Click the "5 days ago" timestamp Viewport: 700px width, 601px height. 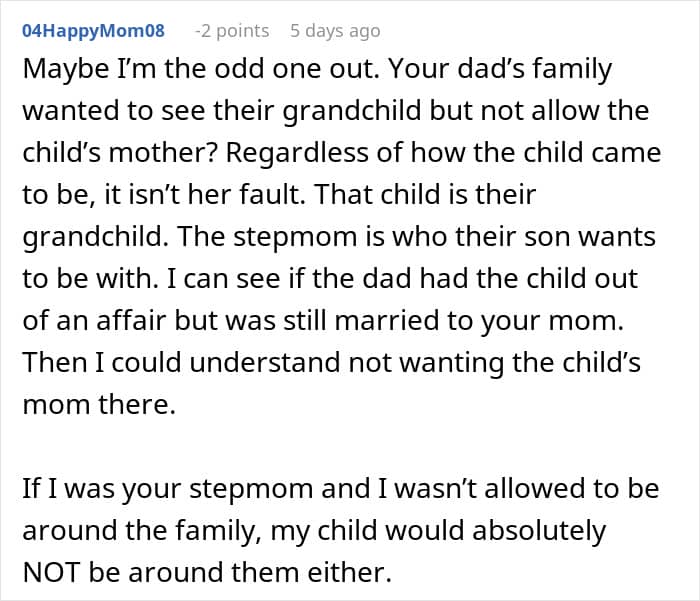click(335, 31)
